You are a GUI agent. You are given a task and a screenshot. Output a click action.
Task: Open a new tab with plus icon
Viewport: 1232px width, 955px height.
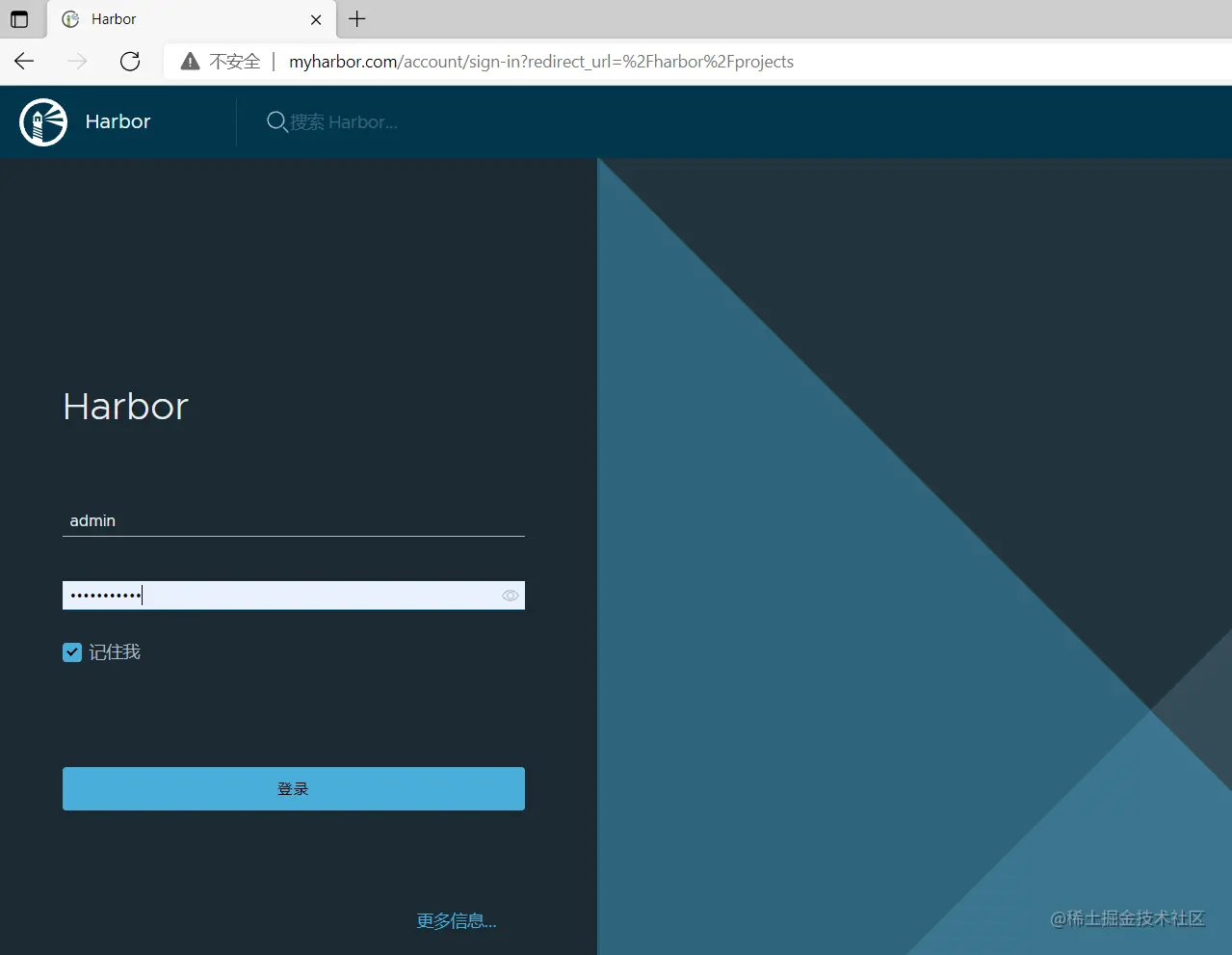(357, 19)
